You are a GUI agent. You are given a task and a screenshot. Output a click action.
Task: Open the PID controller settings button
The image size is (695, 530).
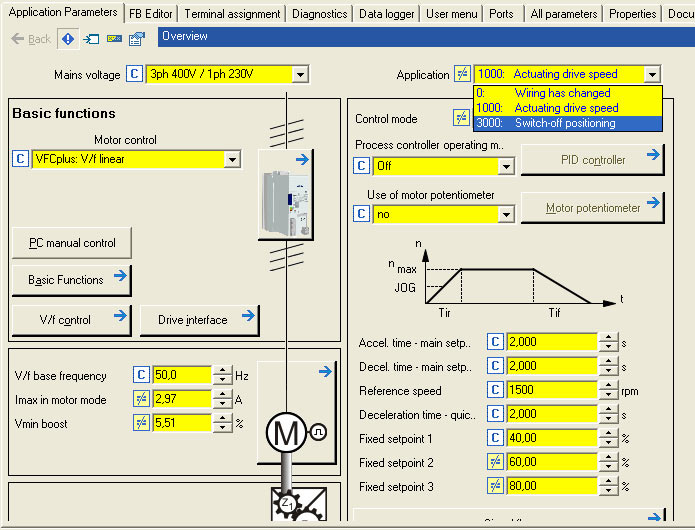592,160
